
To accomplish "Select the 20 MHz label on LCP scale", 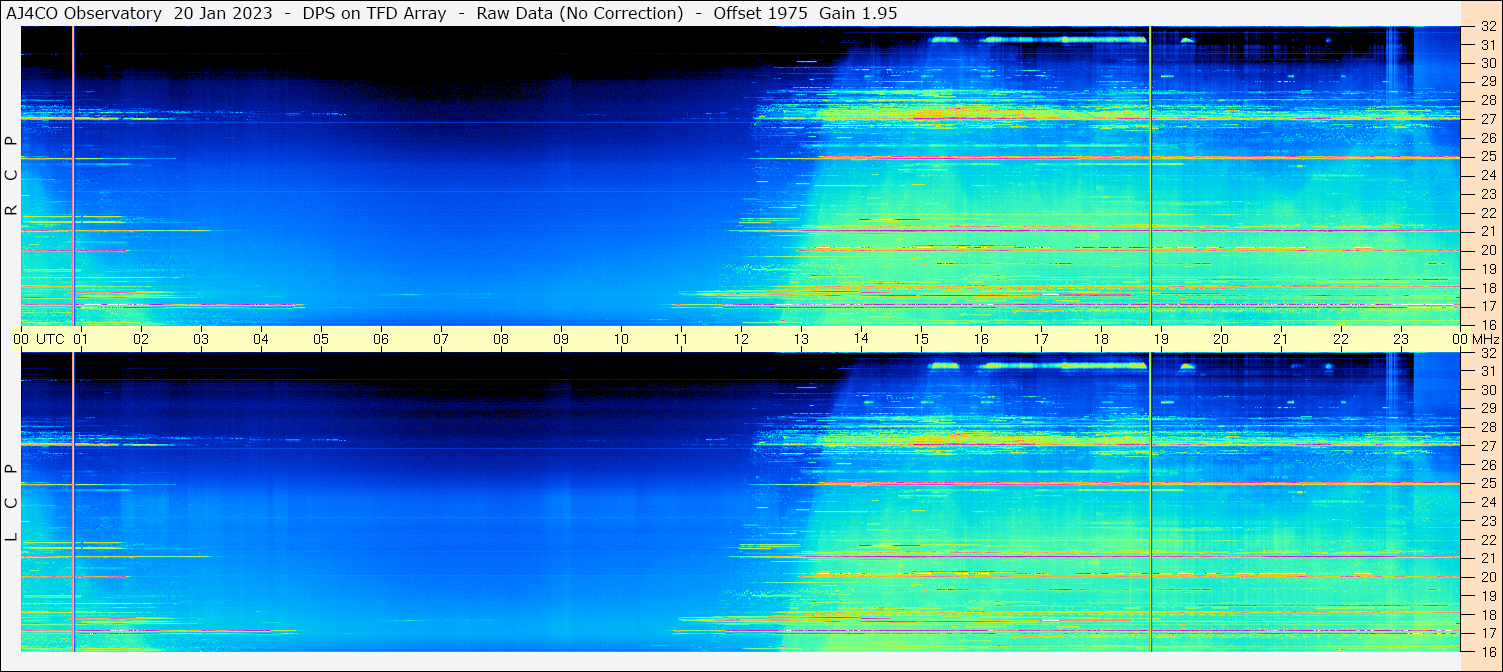I will 1488,577.
